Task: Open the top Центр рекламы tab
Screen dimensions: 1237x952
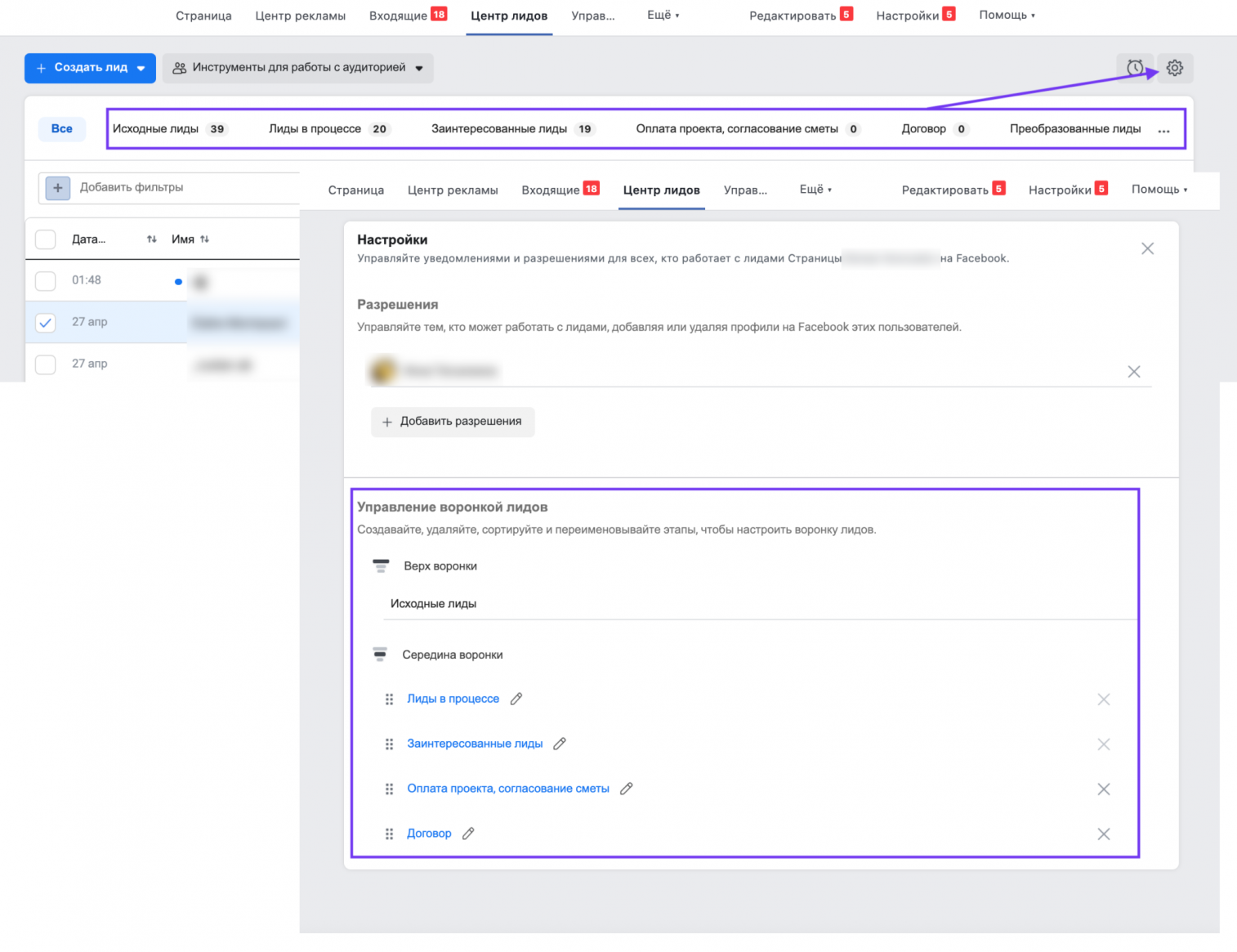Action: (300, 16)
